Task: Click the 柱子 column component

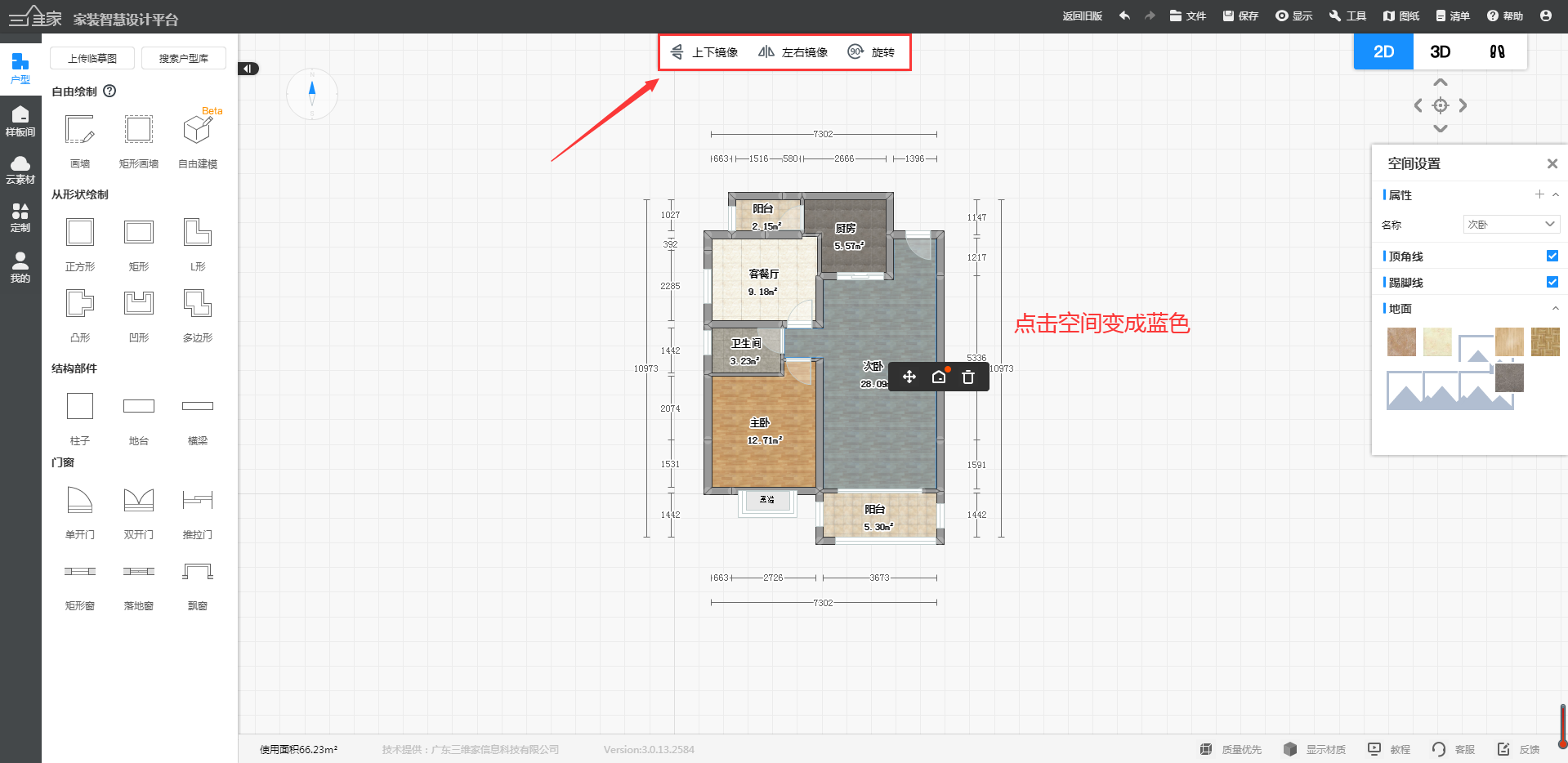Action: click(x=80, y=407)
